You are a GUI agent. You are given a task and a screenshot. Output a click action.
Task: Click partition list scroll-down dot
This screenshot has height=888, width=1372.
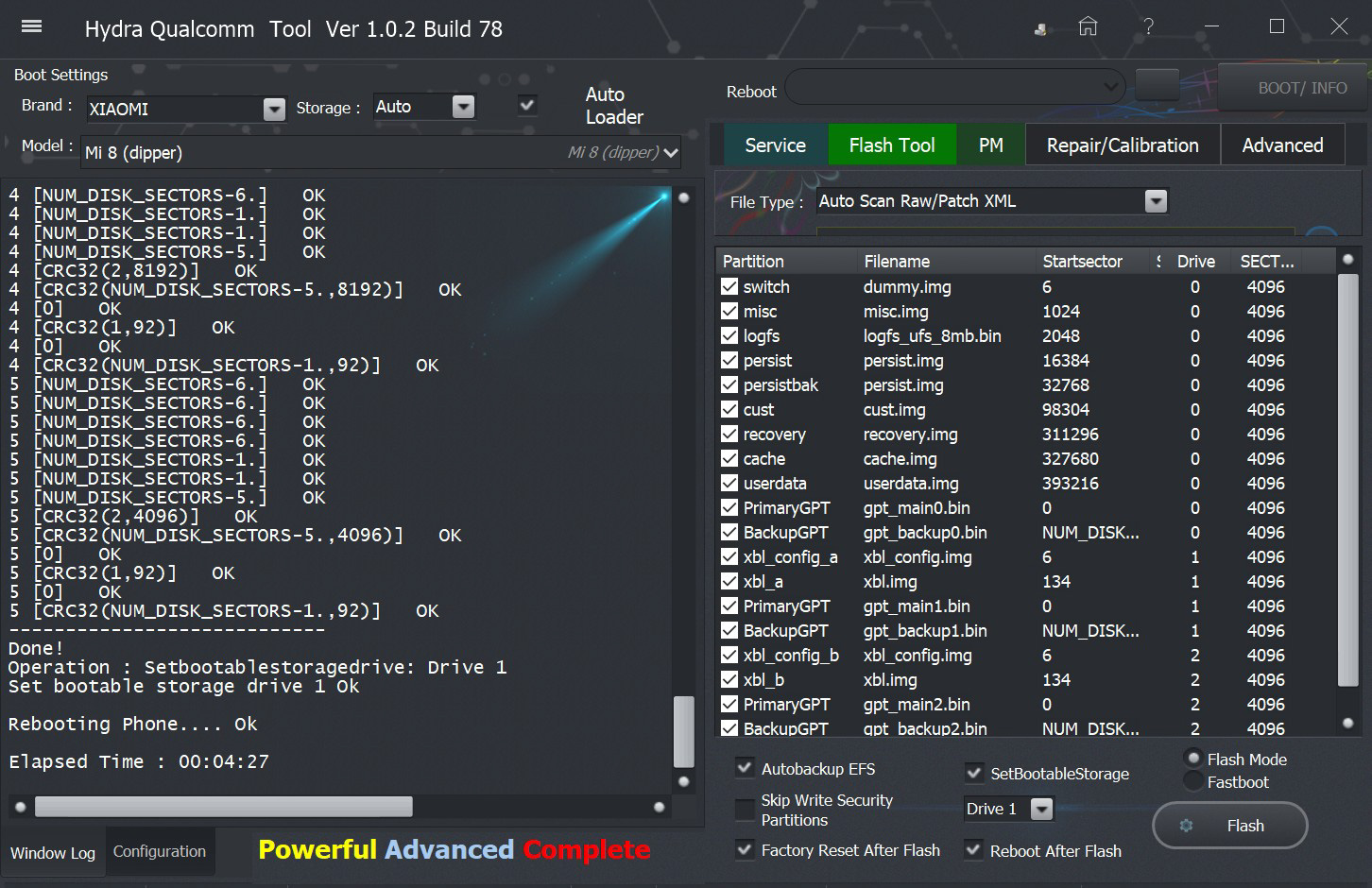[x=1348, y=723]
